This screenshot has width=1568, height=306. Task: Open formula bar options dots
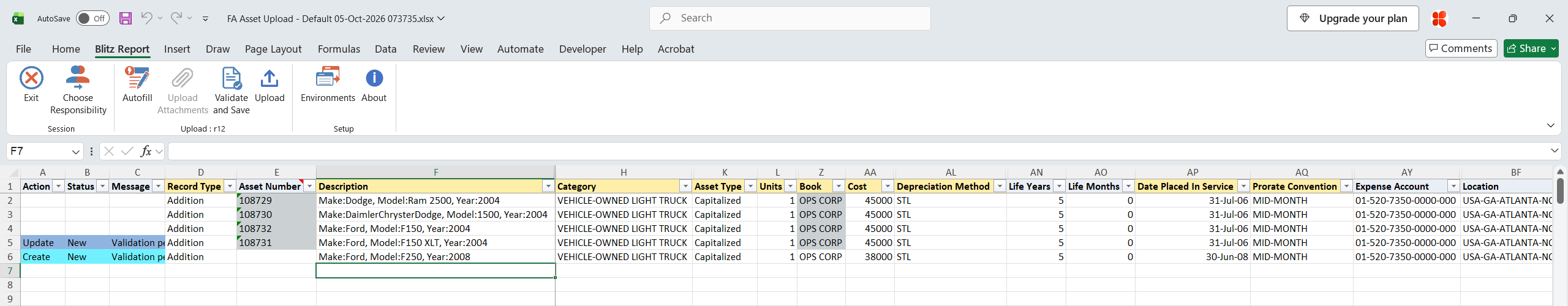91,151
